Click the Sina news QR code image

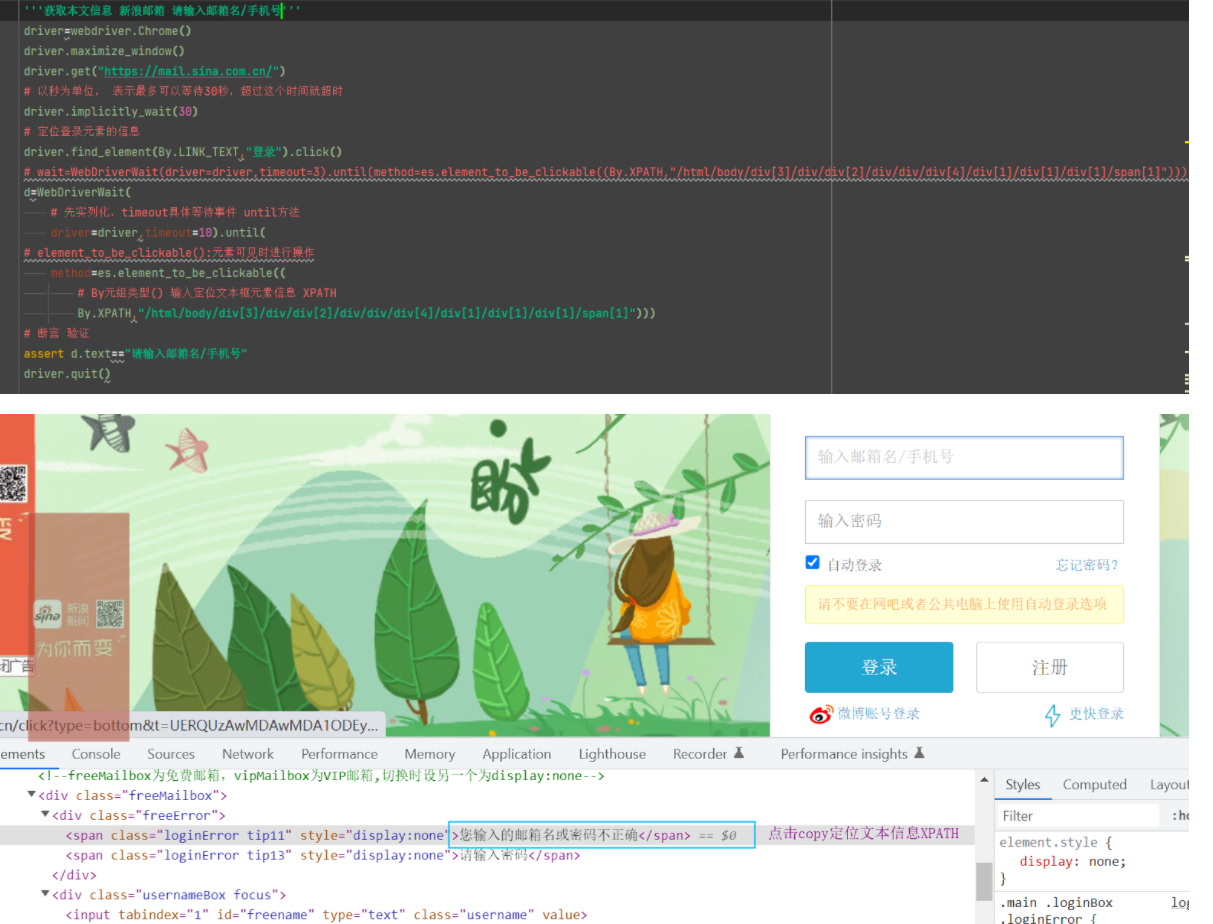tap(109, 614)
